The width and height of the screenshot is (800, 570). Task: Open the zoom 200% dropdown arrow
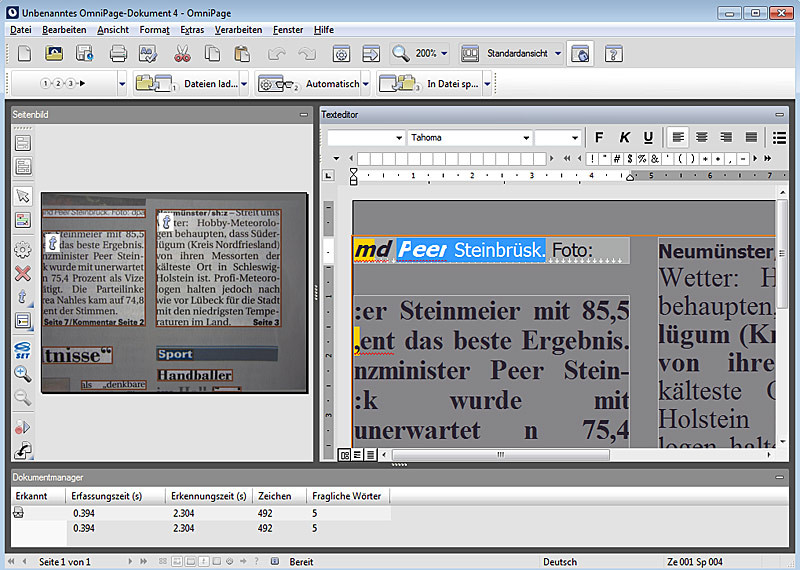(x=444, y=53)
